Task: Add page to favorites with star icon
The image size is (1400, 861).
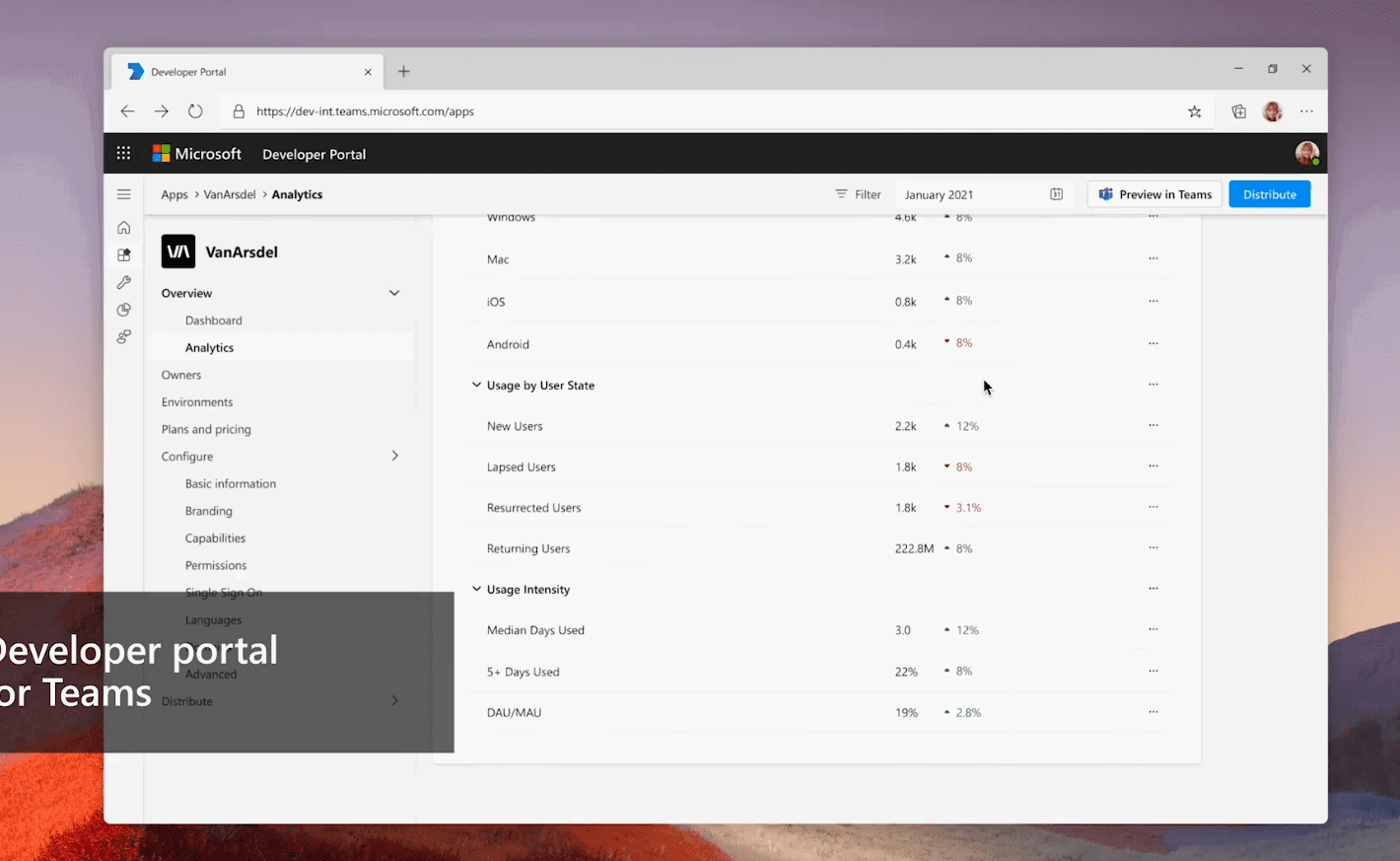Action: click(x=1195, y=111)
